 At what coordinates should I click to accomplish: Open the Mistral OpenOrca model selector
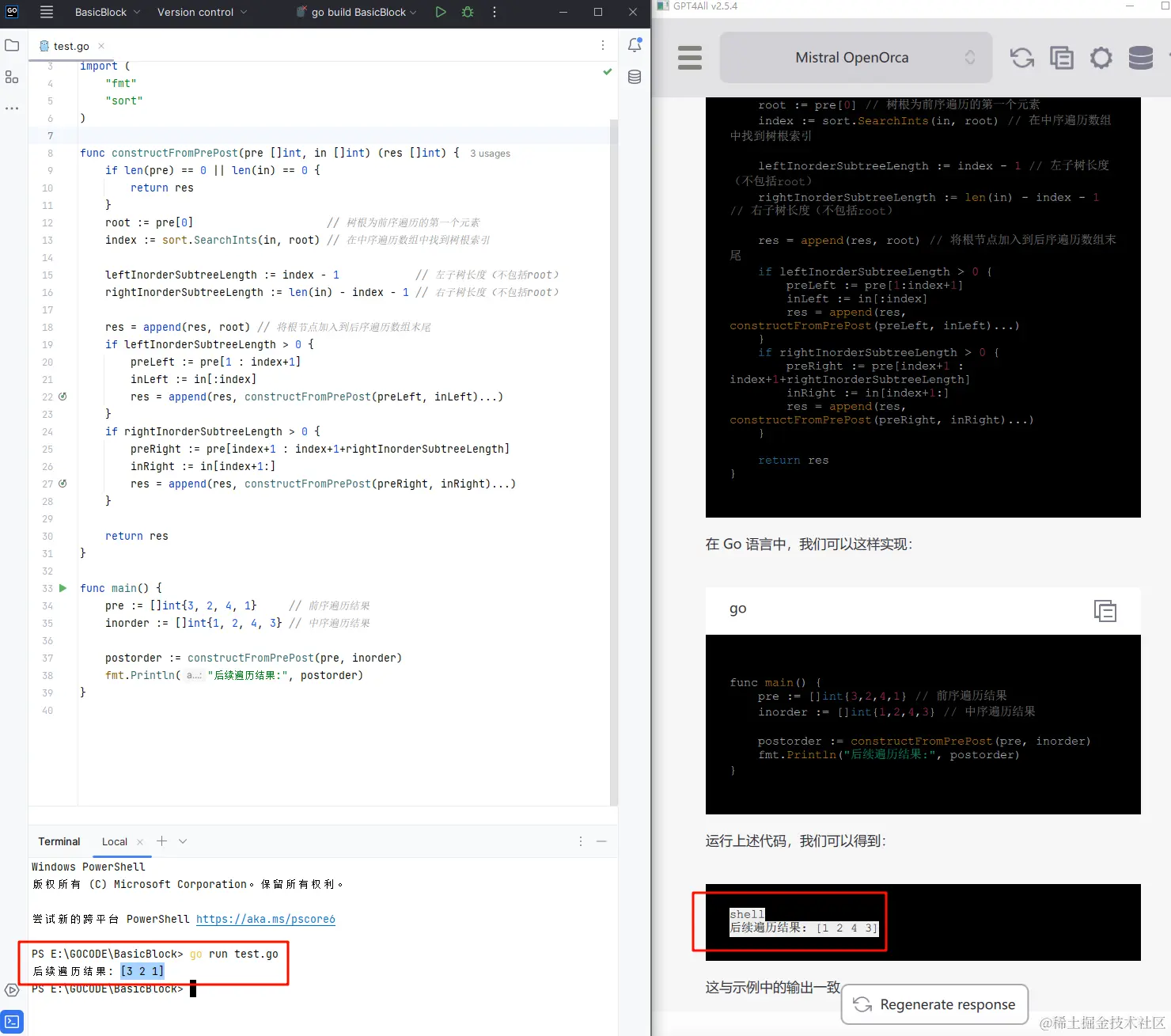(x=855, y=57)
